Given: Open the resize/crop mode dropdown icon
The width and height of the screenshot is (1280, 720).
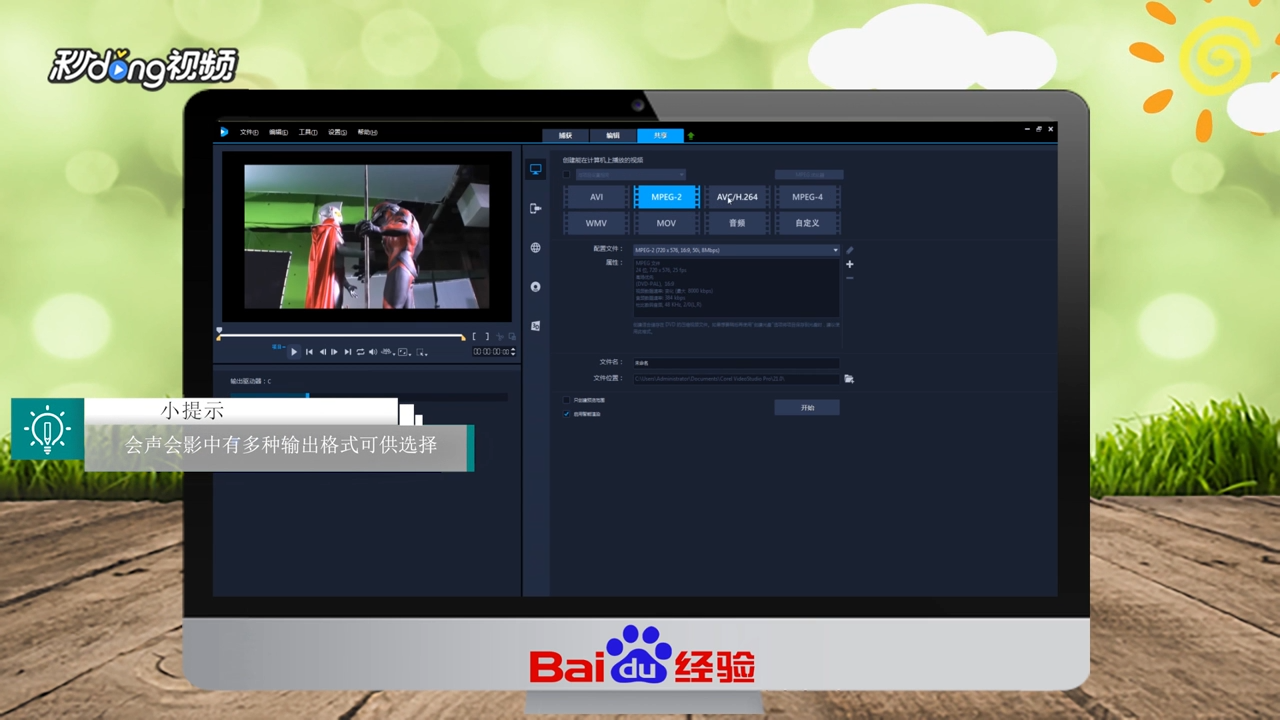Looking at the screenshot, I should pyautogui.click(x=422, y=352).
